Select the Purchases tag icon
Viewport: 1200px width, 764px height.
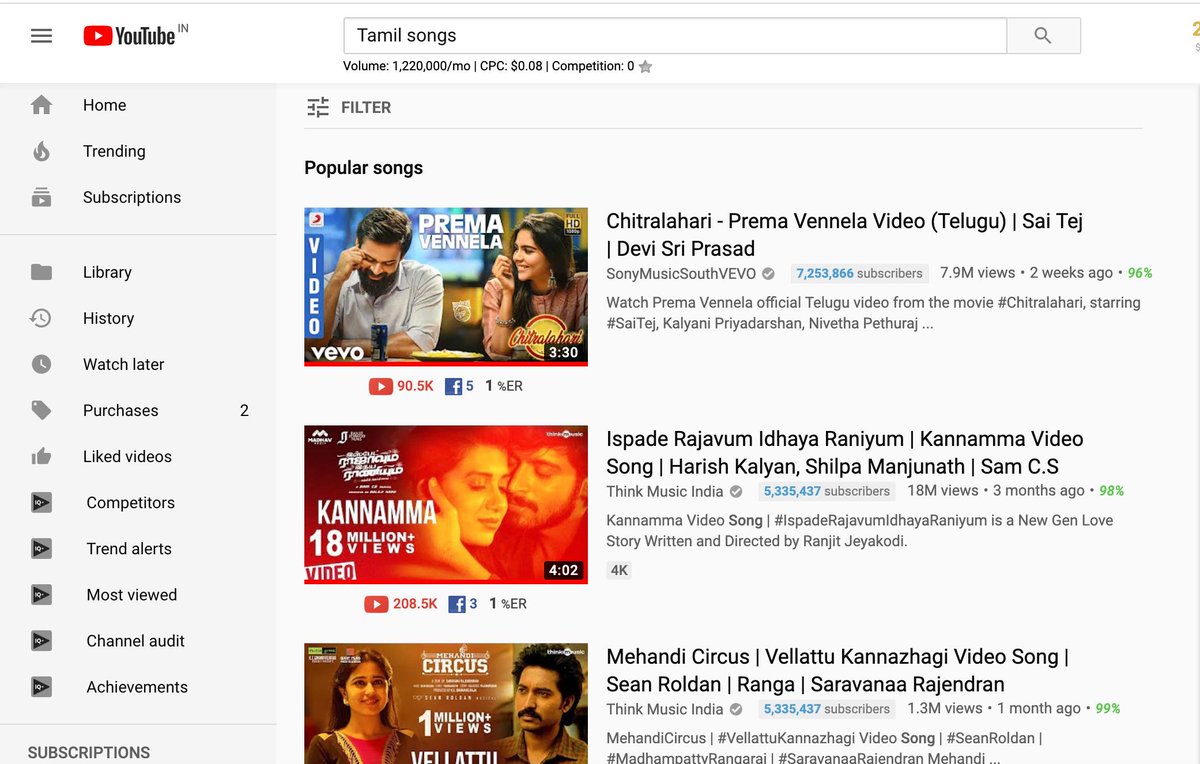tap(41, 410)
